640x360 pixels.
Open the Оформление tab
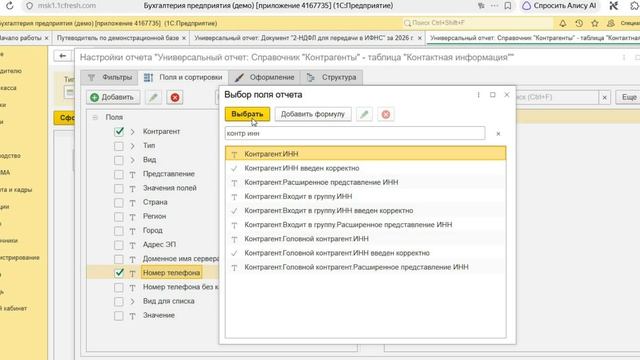[264, 77]
